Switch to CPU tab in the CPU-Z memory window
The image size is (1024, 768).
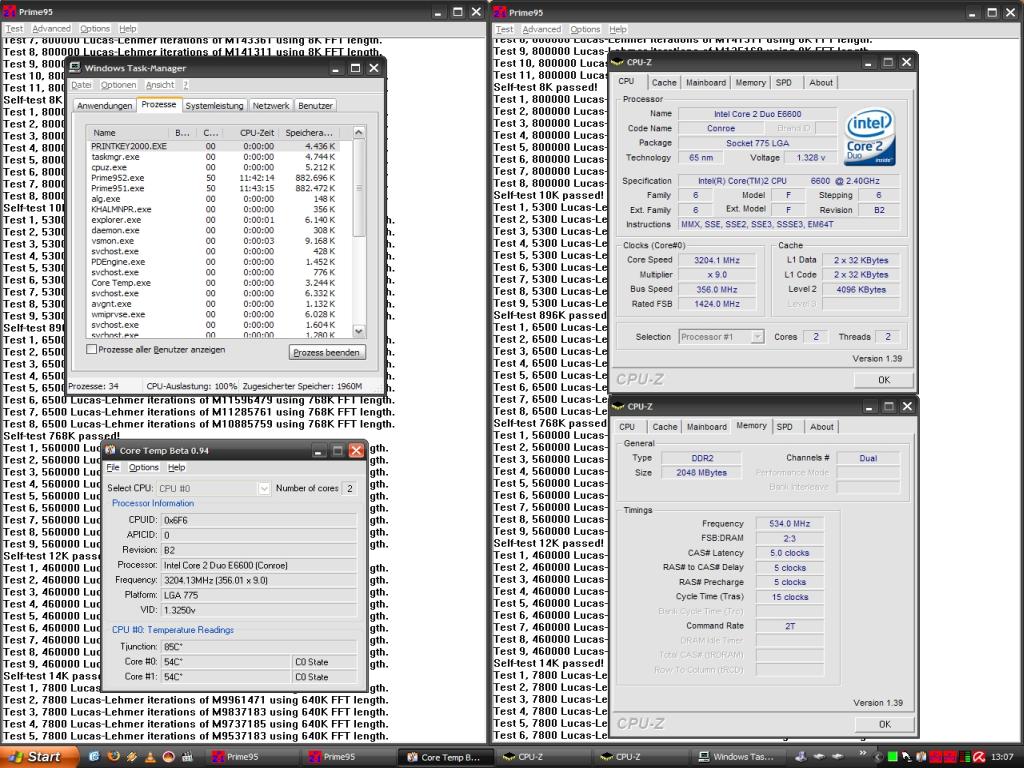(x=627, y=427)
